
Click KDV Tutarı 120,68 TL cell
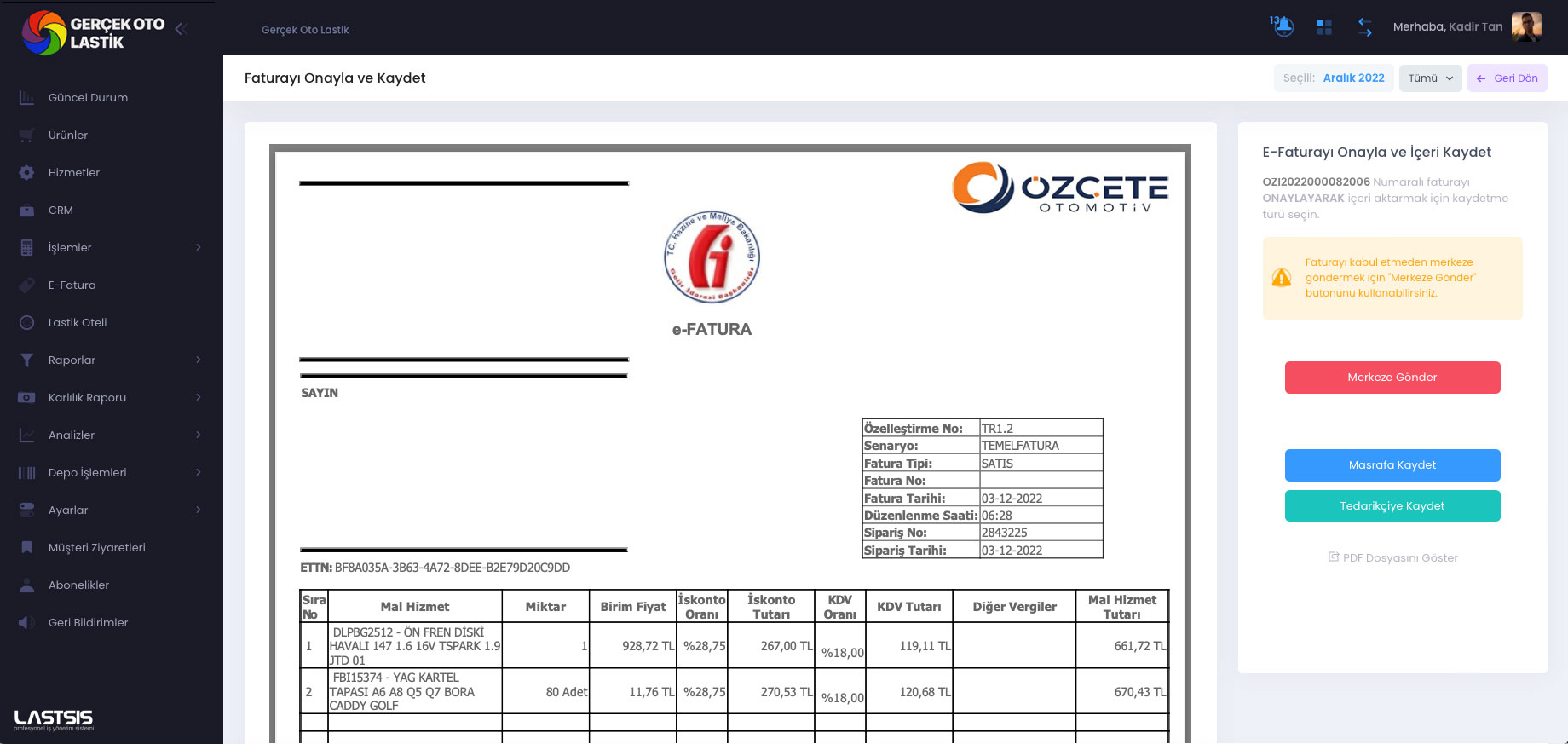pyautogui.click(x=909, y=691)
